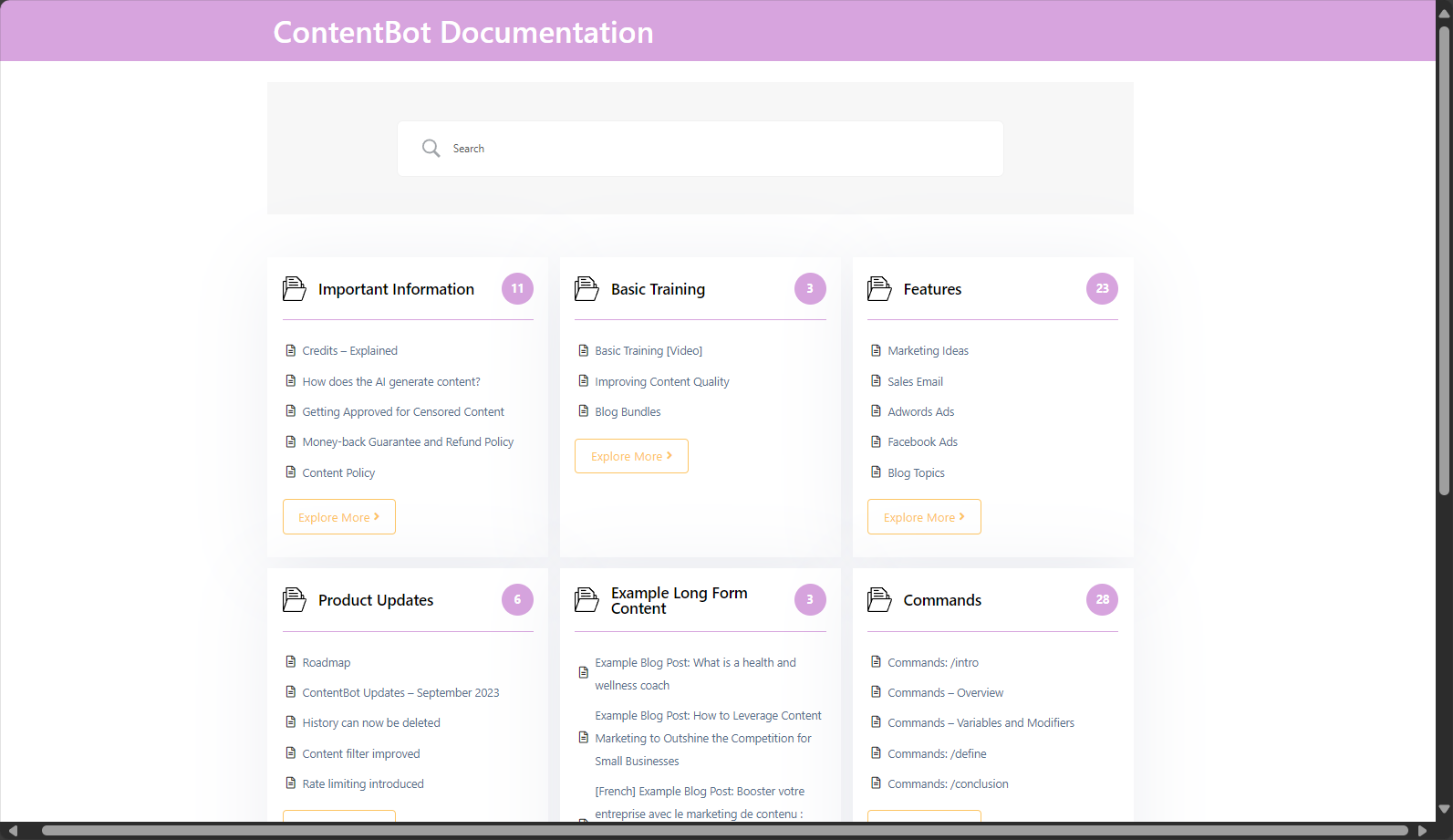This screenshot has width=1453, height=840.
Task: Open Roadmap article
Action: tap(327, 663)
